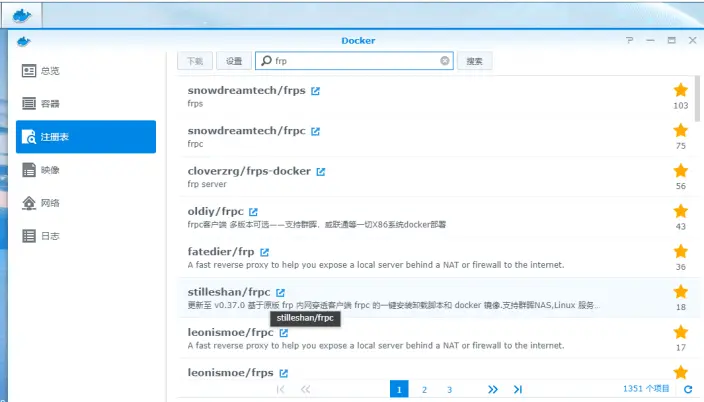This screenshot has width=704, height=402.
Task: Select the snowdreamtech/frpc image row
Action: 438,137
